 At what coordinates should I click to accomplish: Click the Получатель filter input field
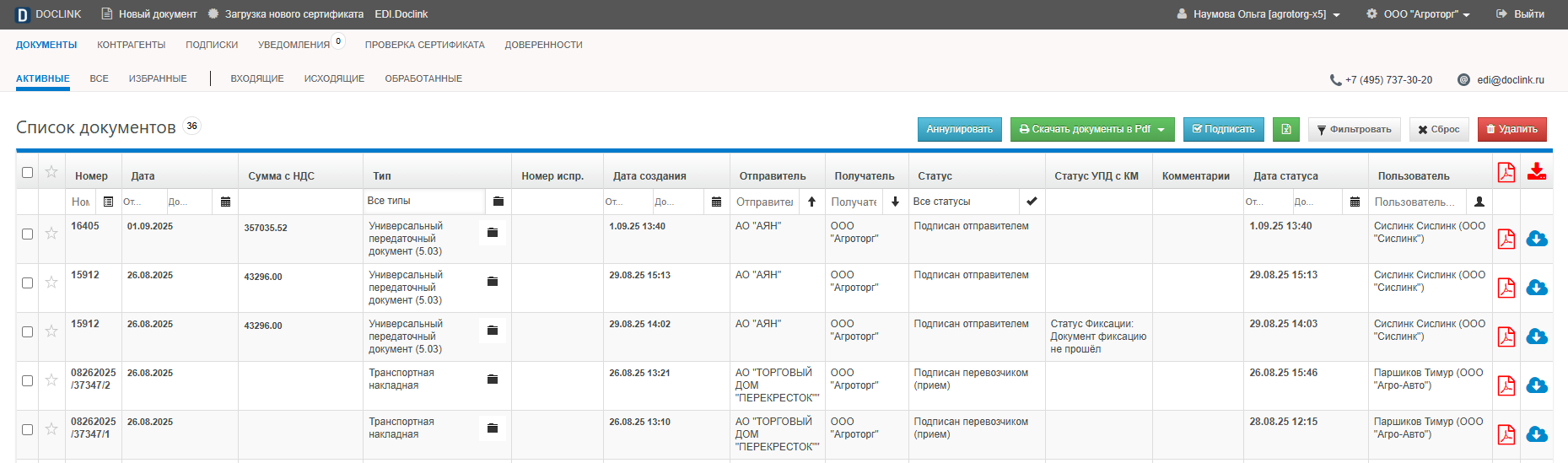tap(854, 202)
